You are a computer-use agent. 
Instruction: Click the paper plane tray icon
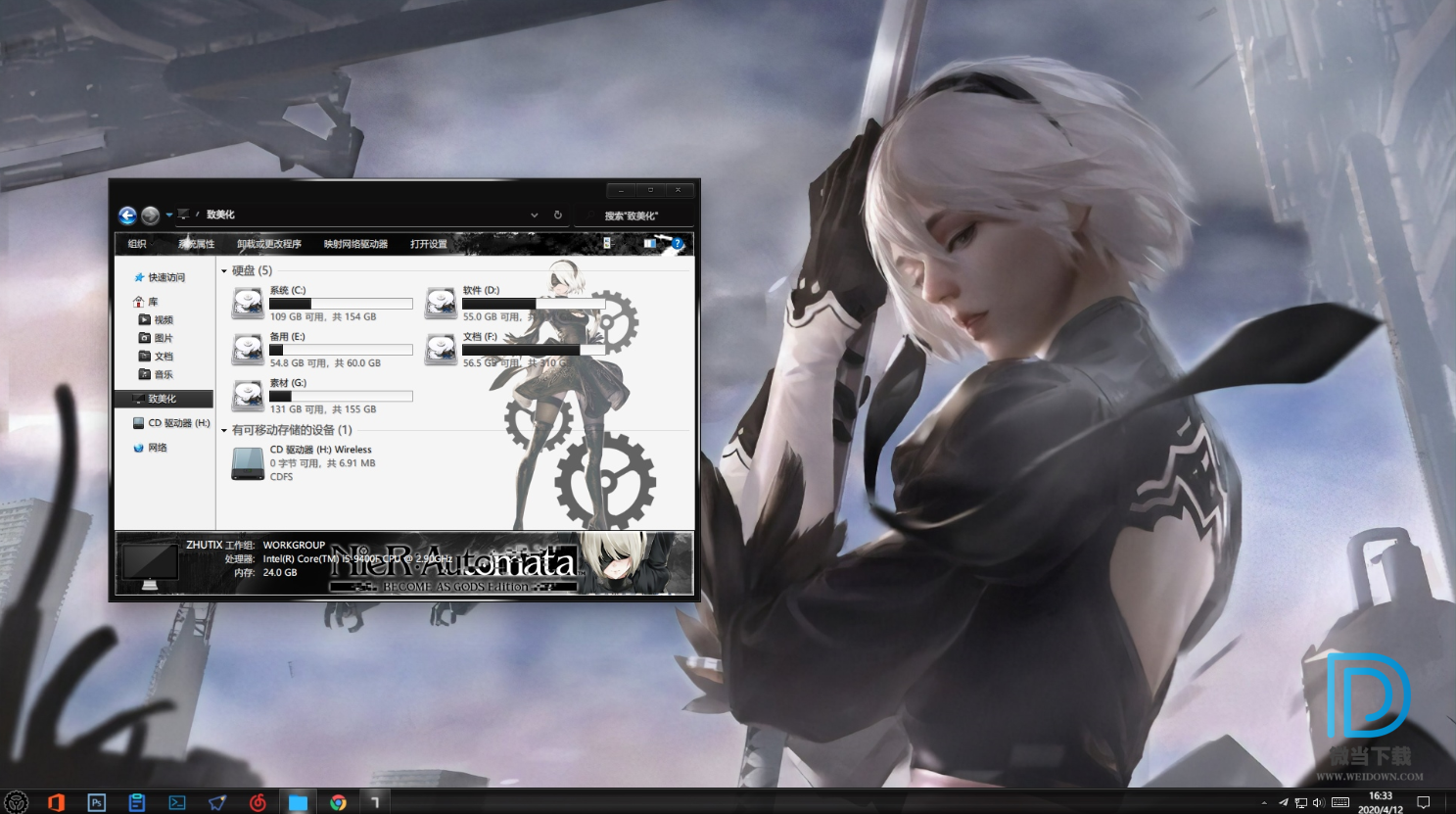pyautogui.click(x=1283, y=802)
